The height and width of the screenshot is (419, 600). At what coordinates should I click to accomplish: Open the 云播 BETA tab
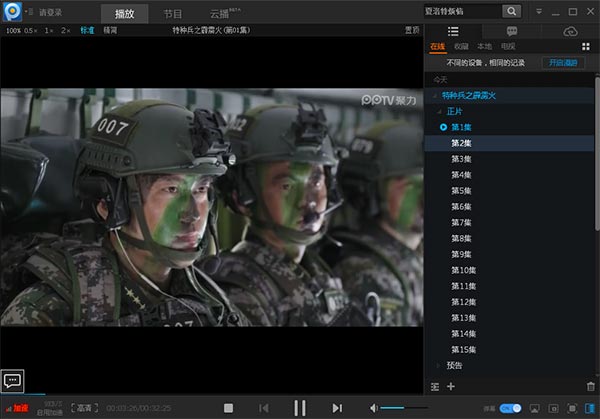point(225,14)
